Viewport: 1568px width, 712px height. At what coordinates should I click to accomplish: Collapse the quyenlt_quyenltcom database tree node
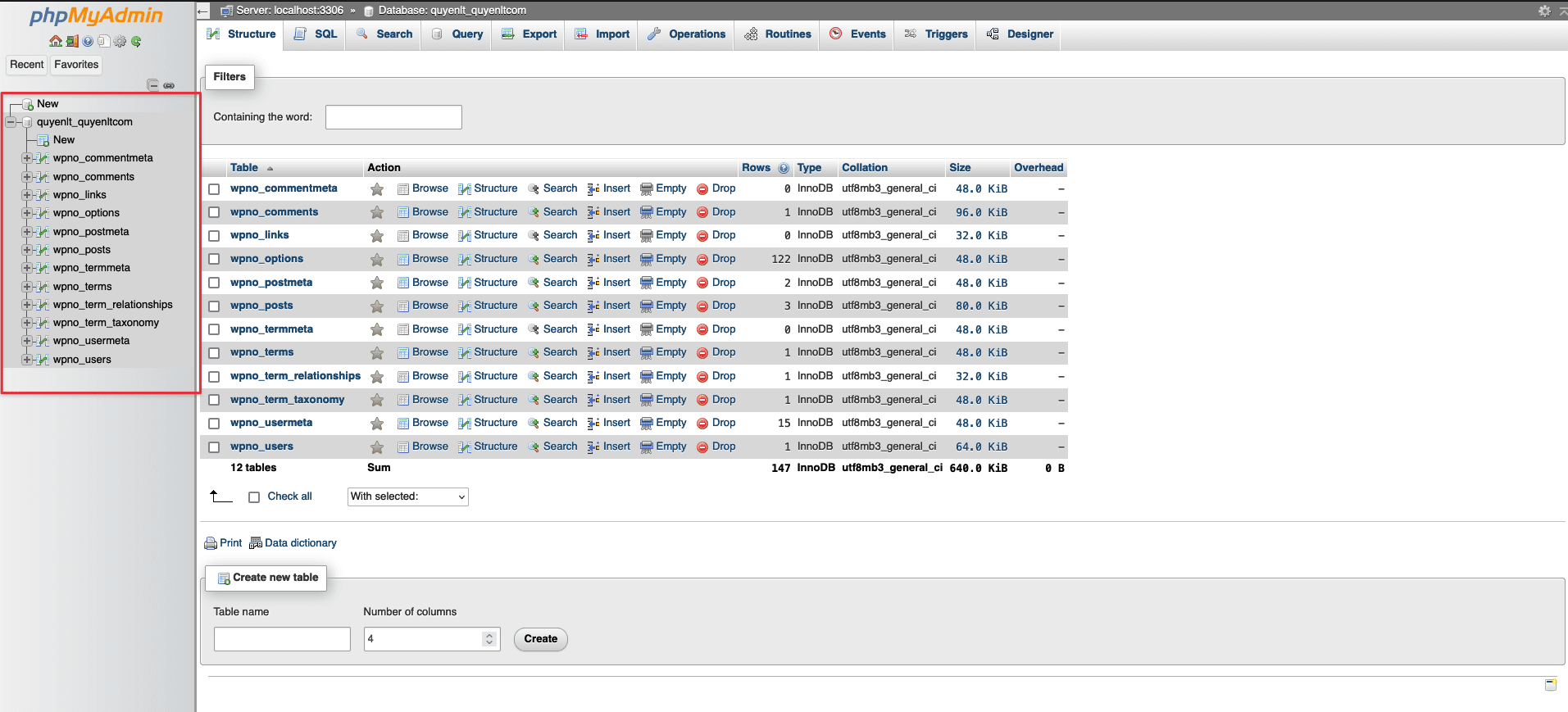click(11, 122)
